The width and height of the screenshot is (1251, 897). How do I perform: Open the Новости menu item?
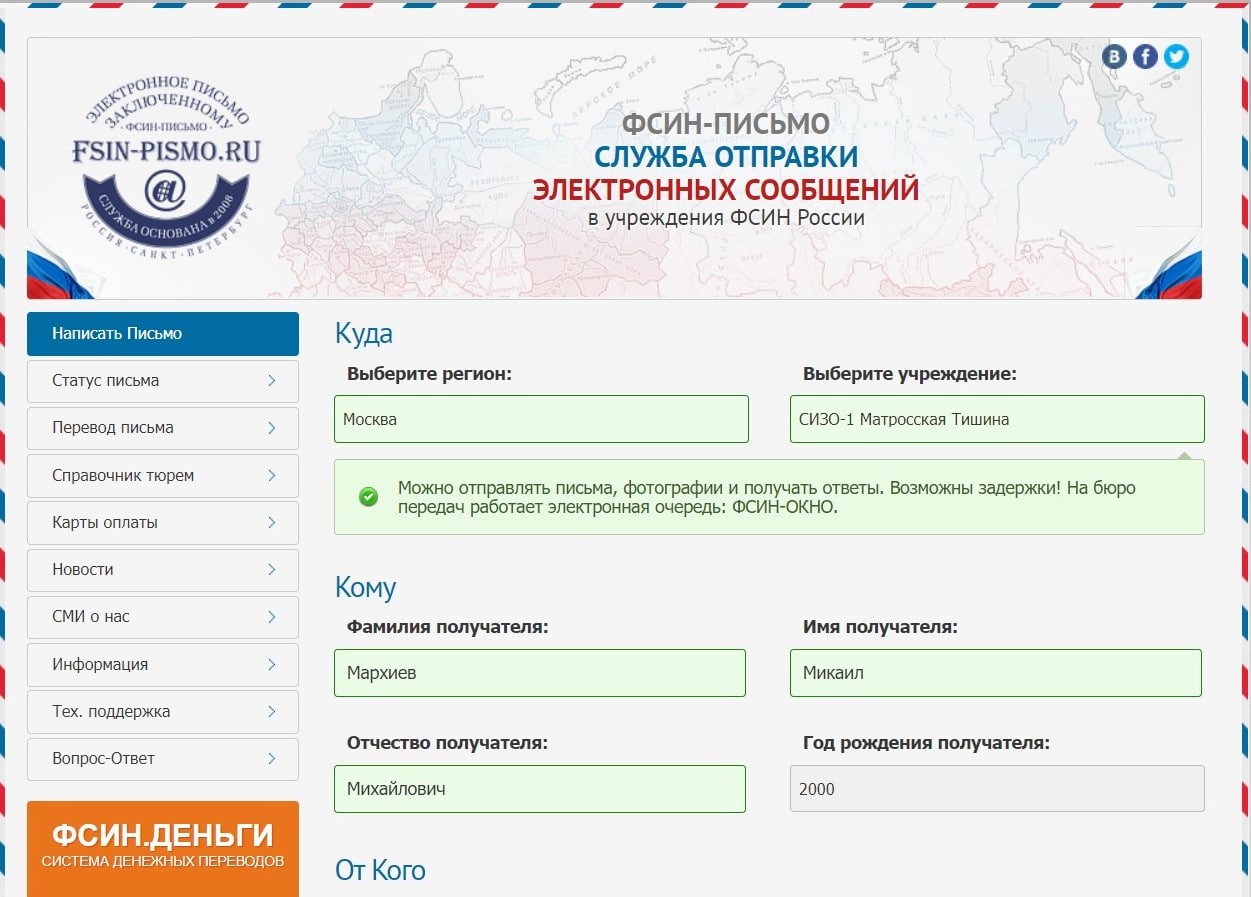click(x=163, y=570)
